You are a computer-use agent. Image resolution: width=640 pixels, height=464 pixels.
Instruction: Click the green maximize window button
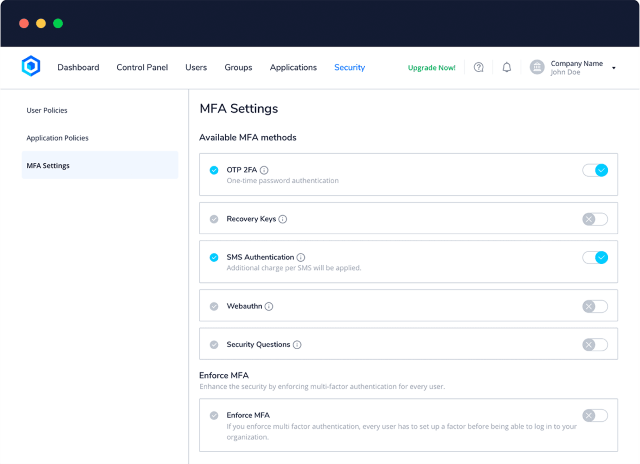tap(58, 23)
